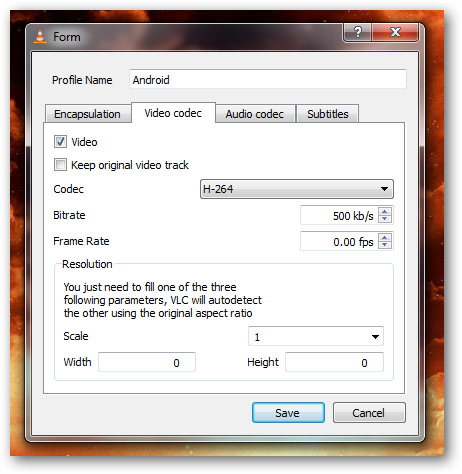Screen dimensions: 462x474
Task: Increase the Bitrate with up arrow
Action: (385, 211)
